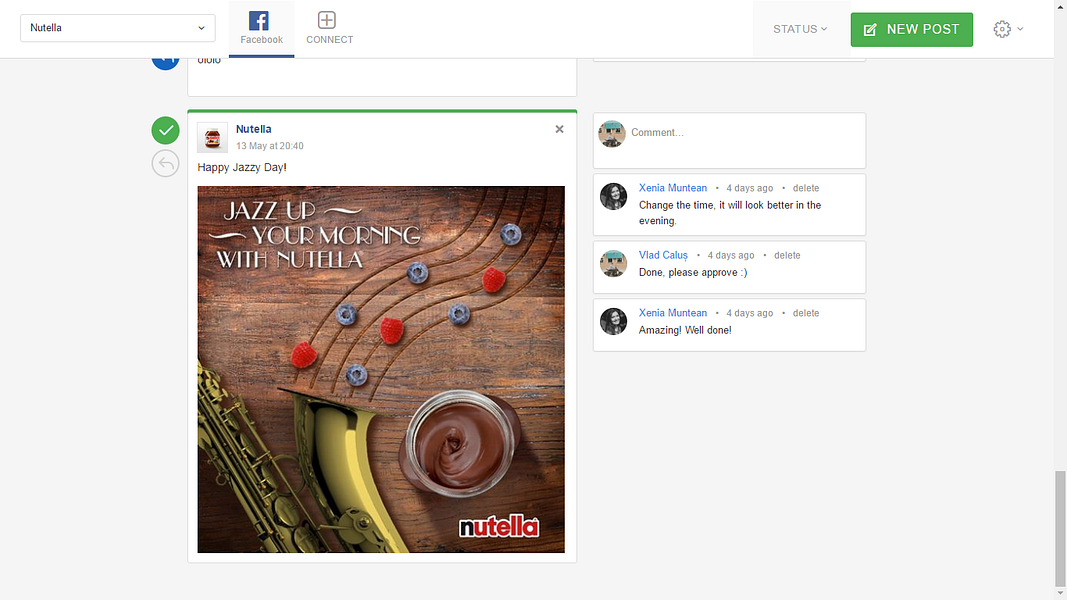
Task: Toggle the green approved checkmark
Action: [x=165, y=130]
